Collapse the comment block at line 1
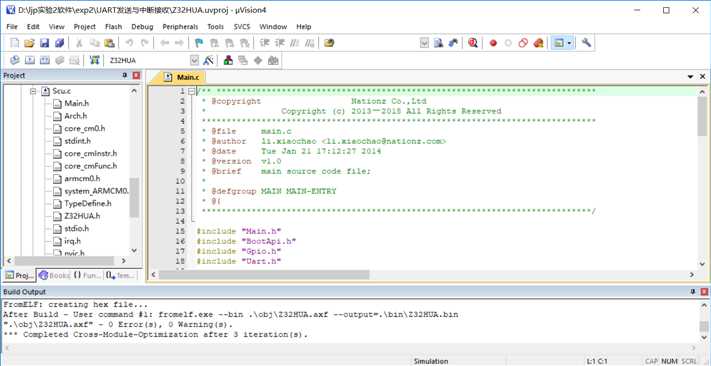This screenshot has height=366, width=711. click(x=191, y=91)
